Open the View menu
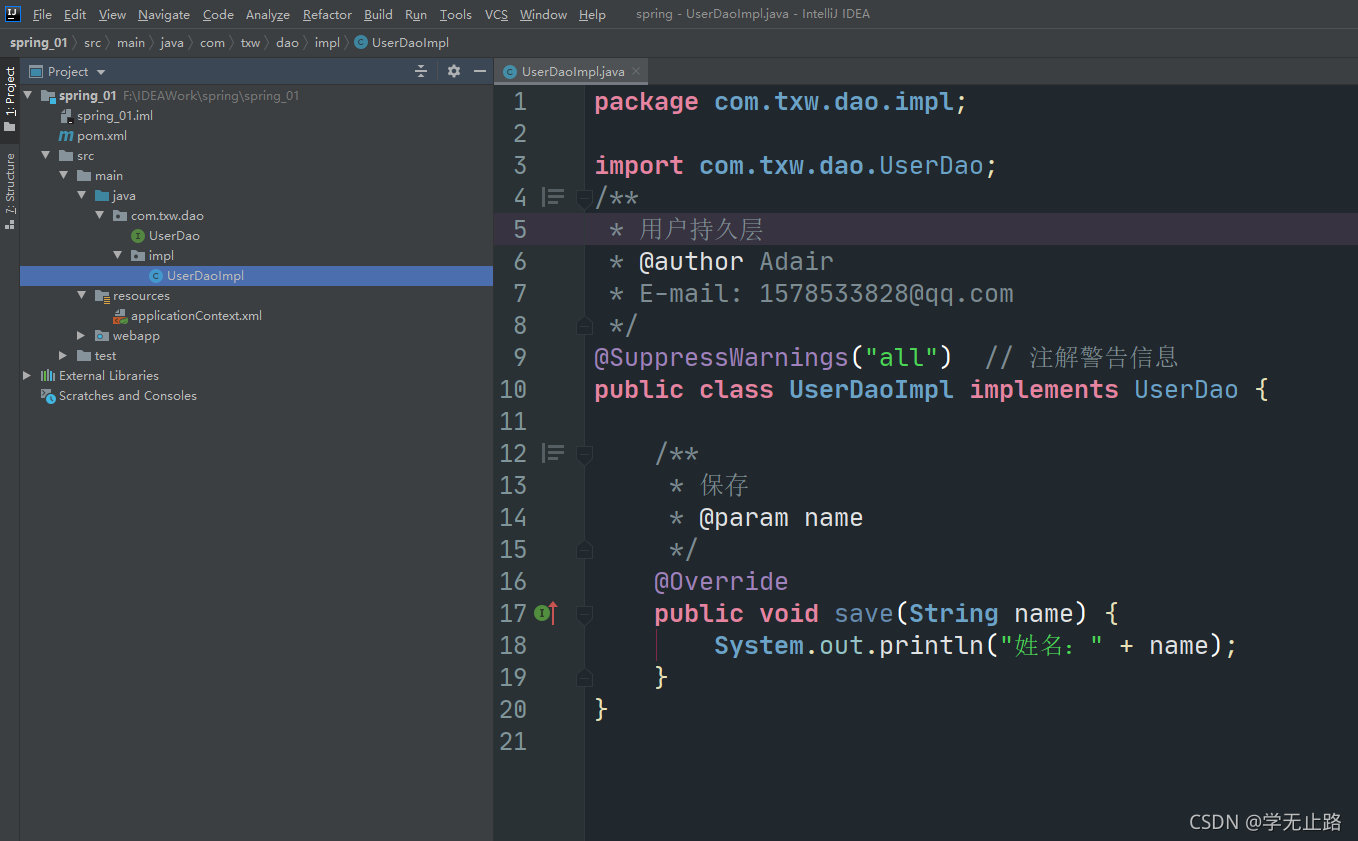Image resolution: width=1358 pixels, height=841 pixels. point(113,14)
